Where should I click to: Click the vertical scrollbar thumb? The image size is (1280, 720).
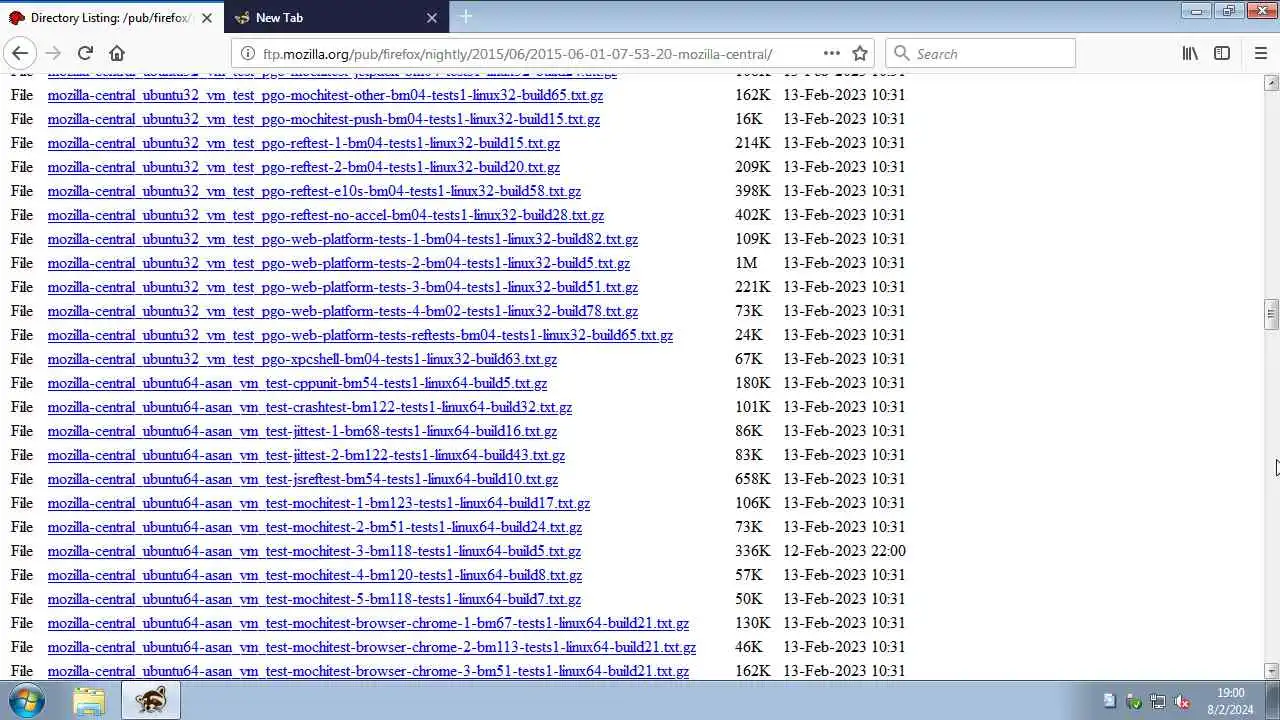1271,314
